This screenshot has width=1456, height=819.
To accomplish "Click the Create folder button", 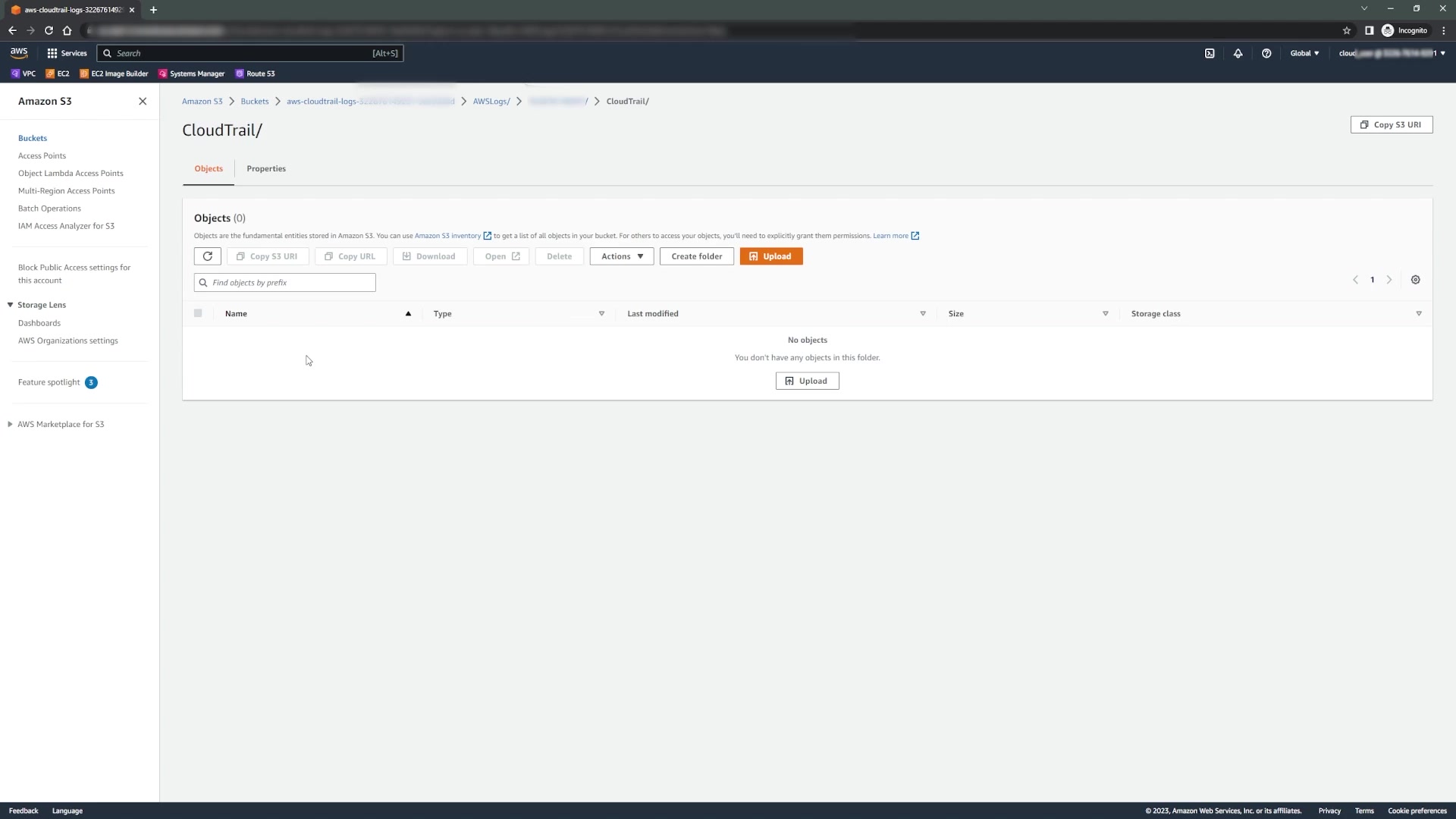I will click(x=696, y=256).
